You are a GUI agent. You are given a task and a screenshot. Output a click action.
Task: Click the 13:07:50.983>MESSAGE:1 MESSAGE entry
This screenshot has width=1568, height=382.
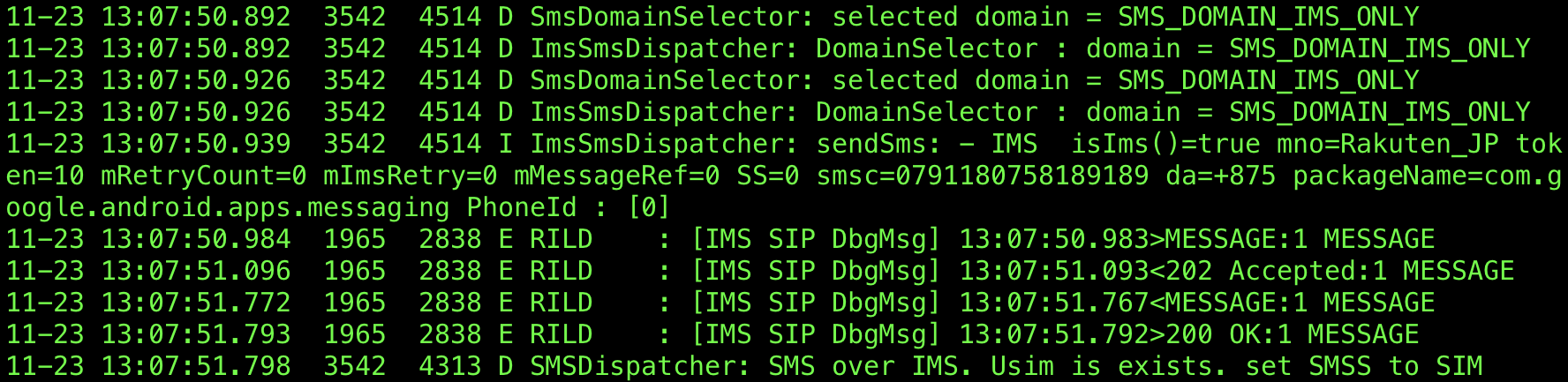tap(1197, 239)
